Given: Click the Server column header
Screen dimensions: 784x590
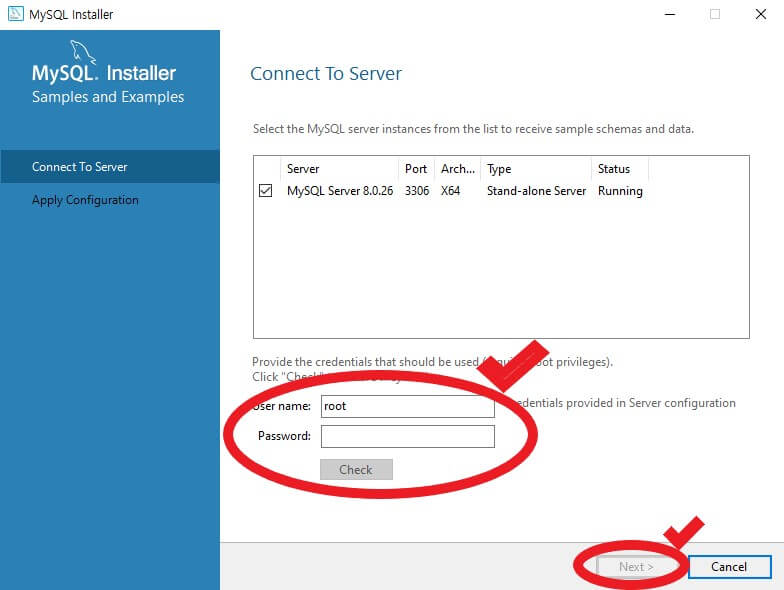Looking at the screenshot, I should (x=340, y=169).
